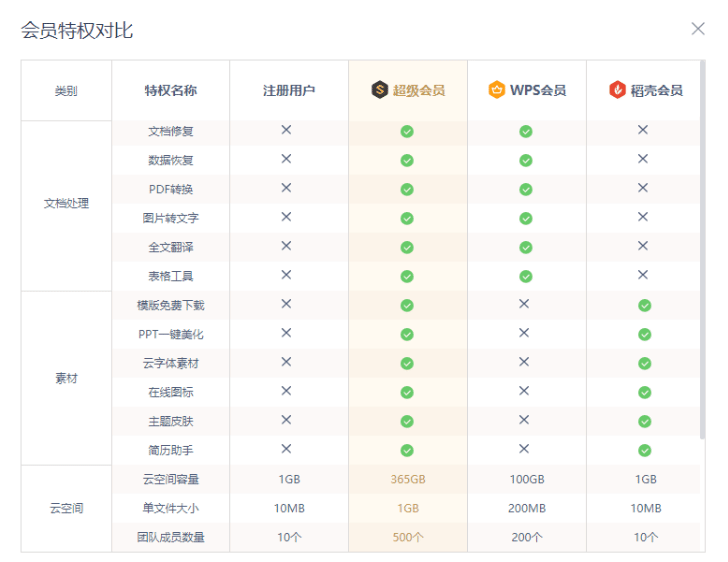Click the 主题皮肤 row label
The height and width of the screenshot is (562, 728).
point(170,421)
